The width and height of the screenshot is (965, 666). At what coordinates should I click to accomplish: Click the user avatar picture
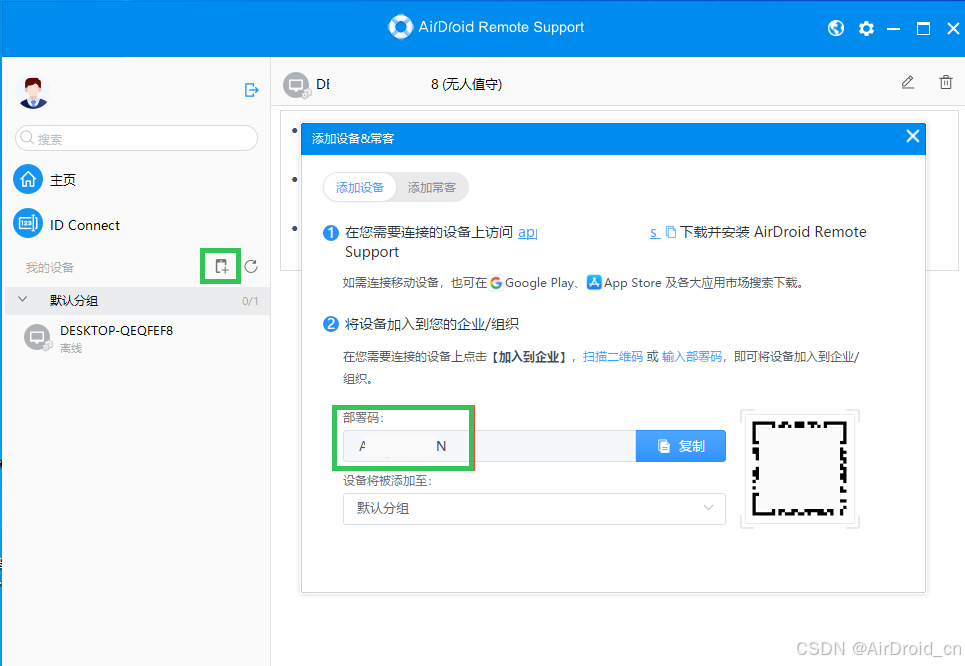(x=33, y=92)
